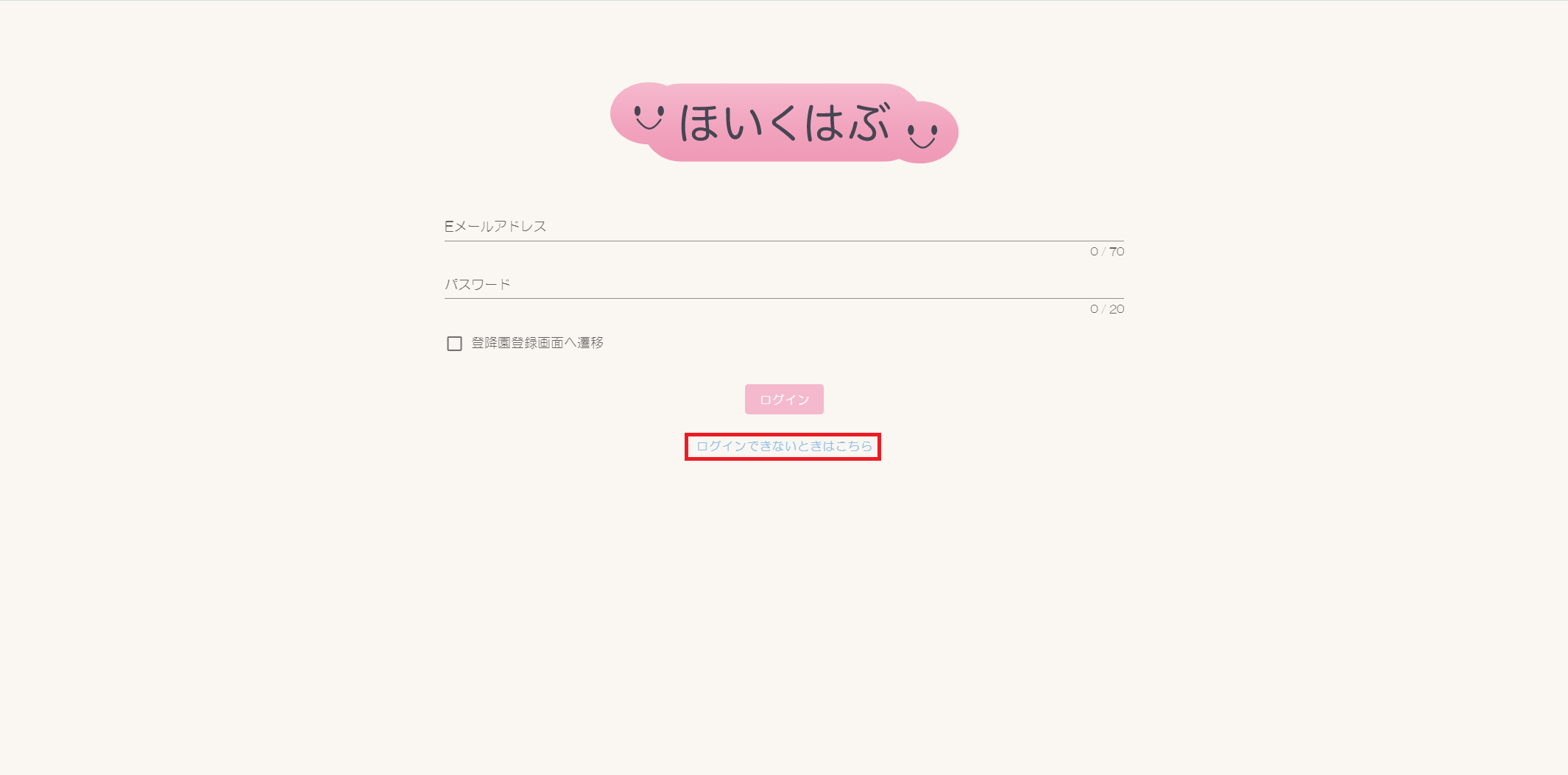Open the ログインできないときはこちら link
The image size is (1568, 775).
(784, 446)
